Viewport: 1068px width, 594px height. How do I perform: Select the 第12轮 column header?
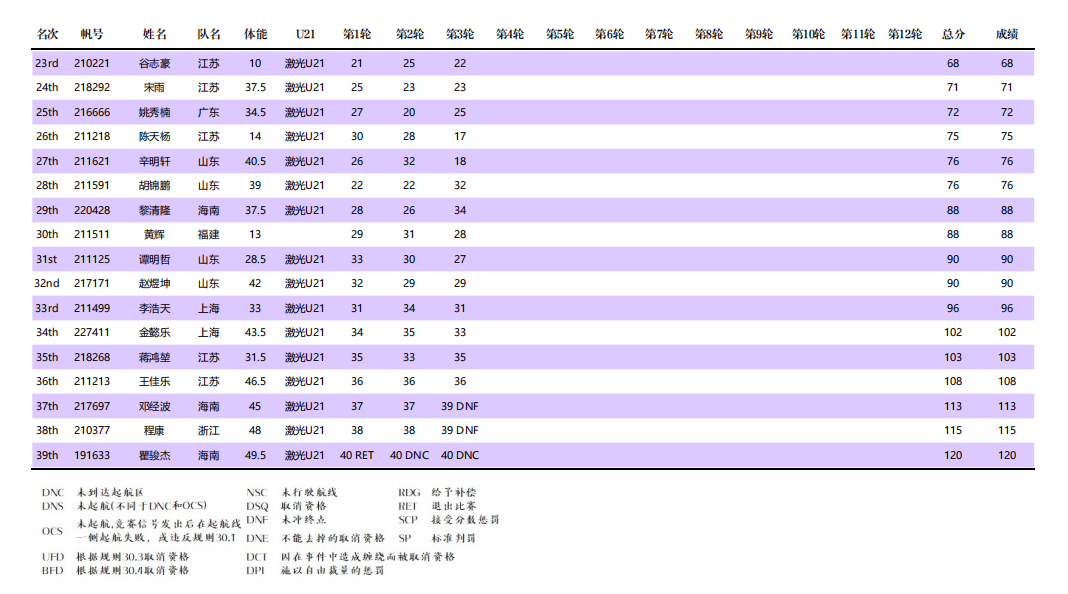[904, 34]
